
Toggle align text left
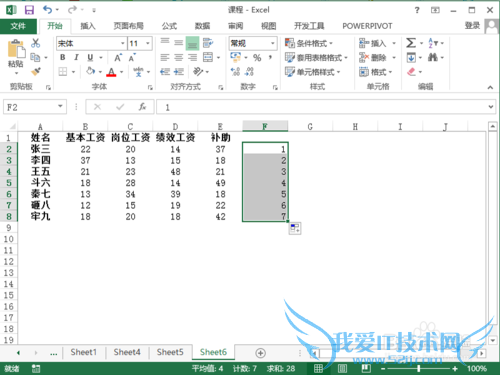tap(165, 58)
